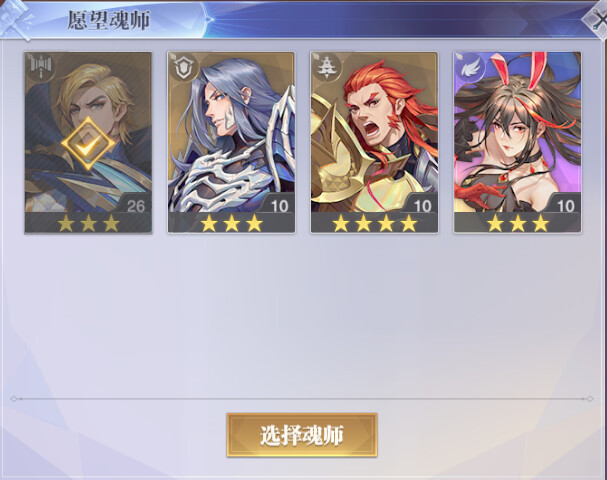This screenshot has height=480, width=607.
Task: Click the pillar class icon on blond hero card
Action: click(41, 66)
